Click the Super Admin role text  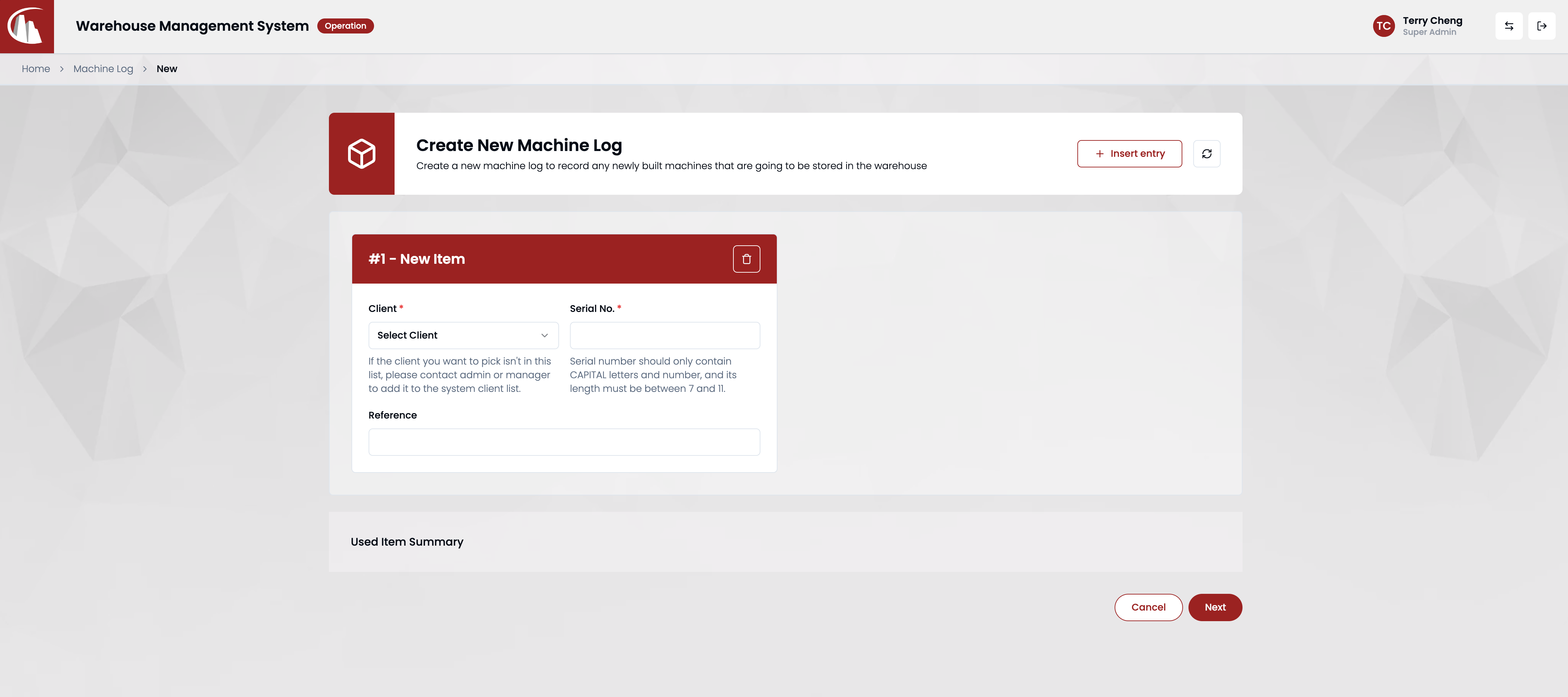pyautogui.click(x=1429, y=32)
